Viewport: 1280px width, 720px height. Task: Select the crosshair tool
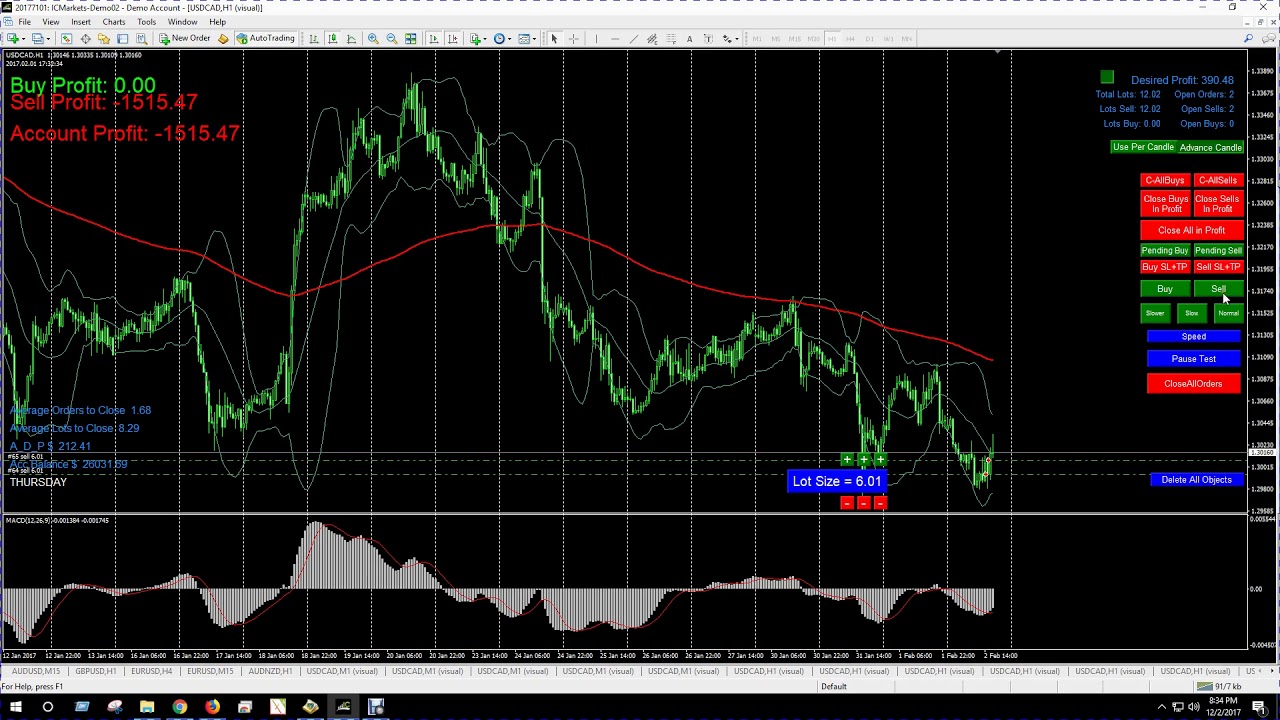pyautogui.click(x=573, y=38)
